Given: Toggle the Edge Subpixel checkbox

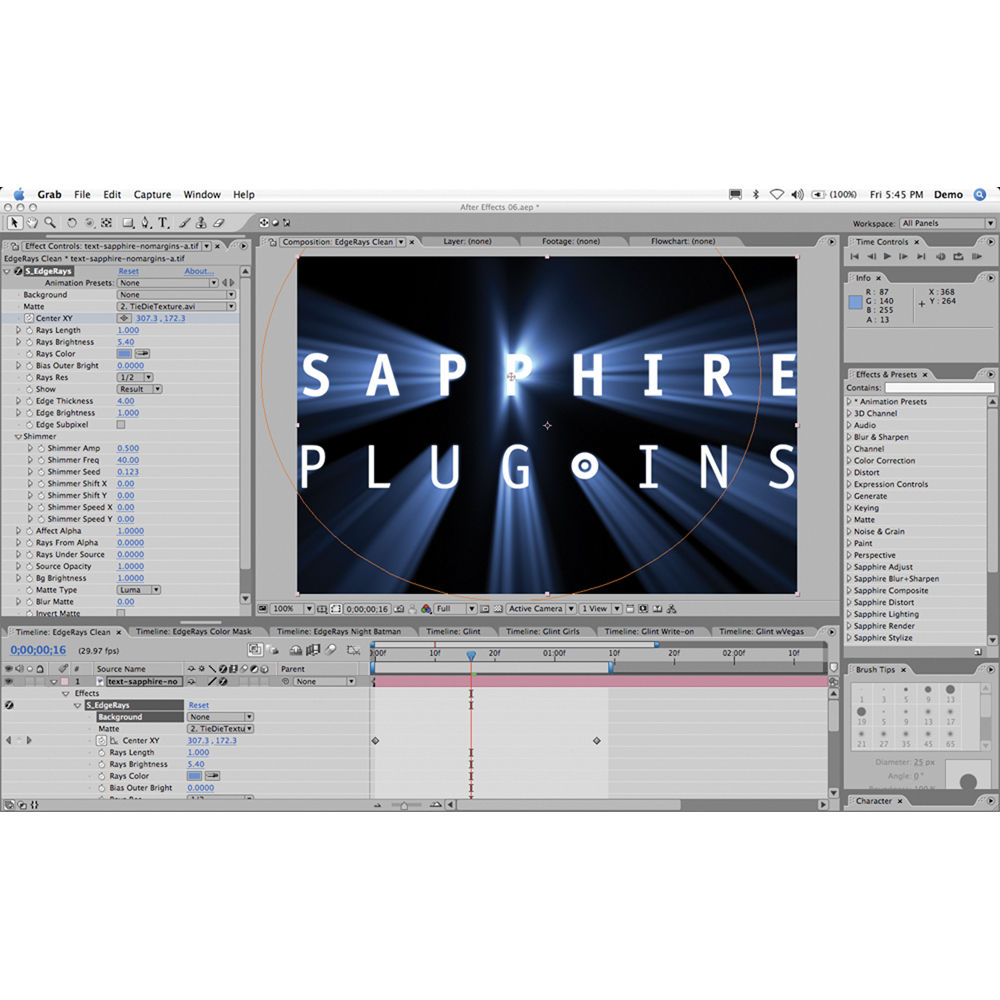Looking at the screenshot, I should [x=121, y=425].
